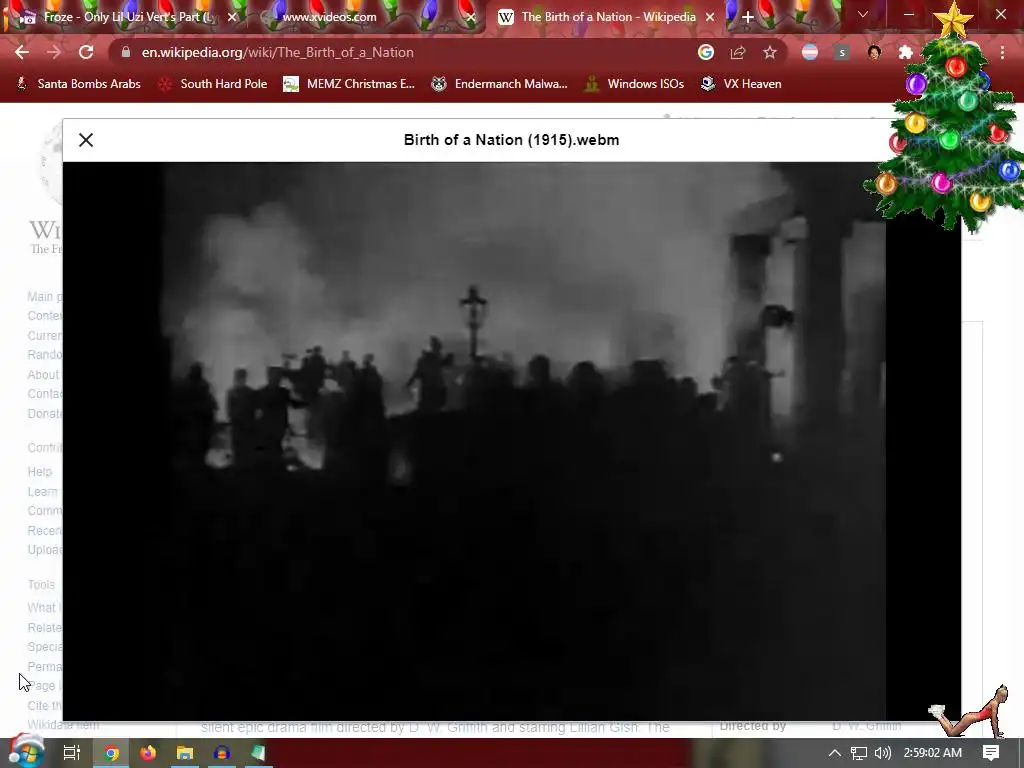
Task: Go back to the previous page
Action: (22, 52)
